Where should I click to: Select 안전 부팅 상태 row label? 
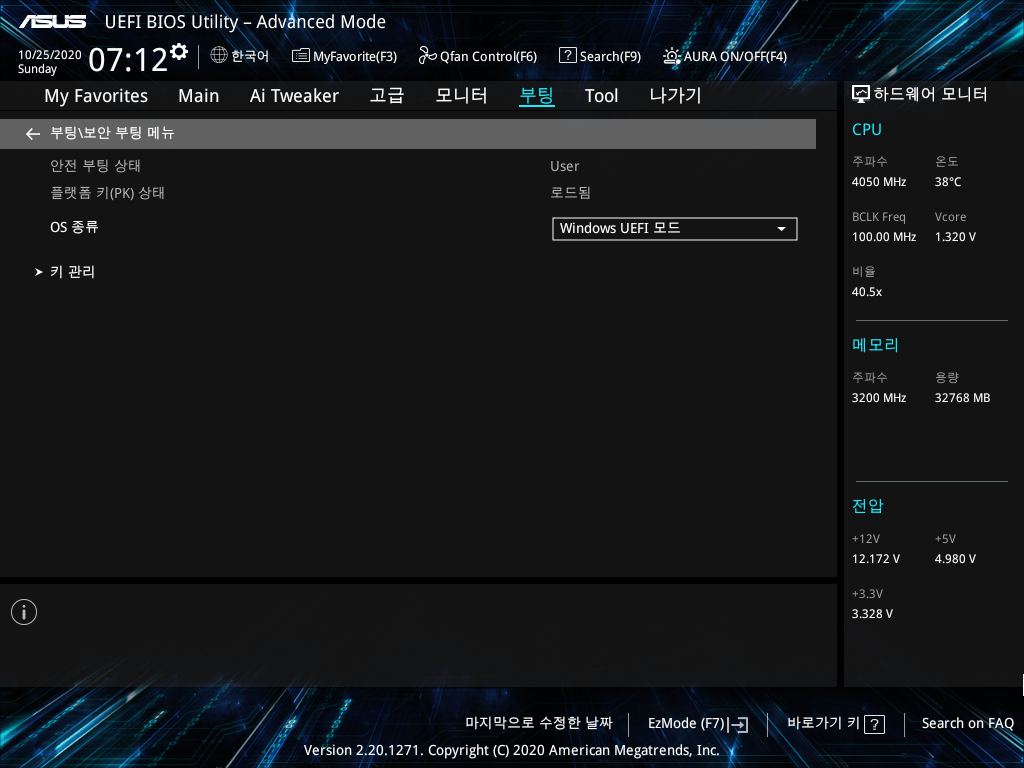click(95, 166)
